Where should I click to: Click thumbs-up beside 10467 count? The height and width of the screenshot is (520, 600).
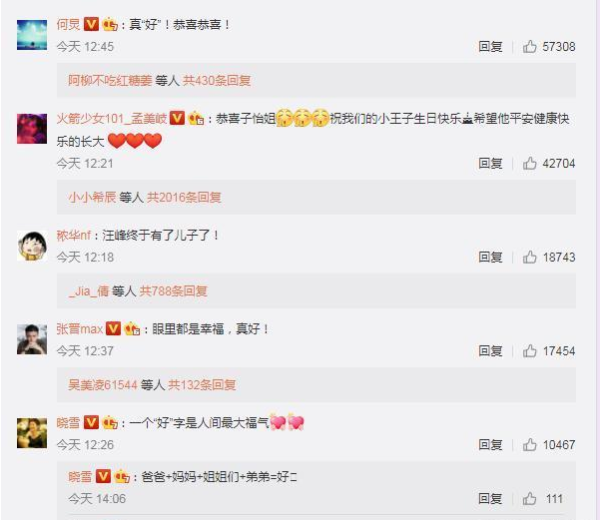[x=530, y=445]
